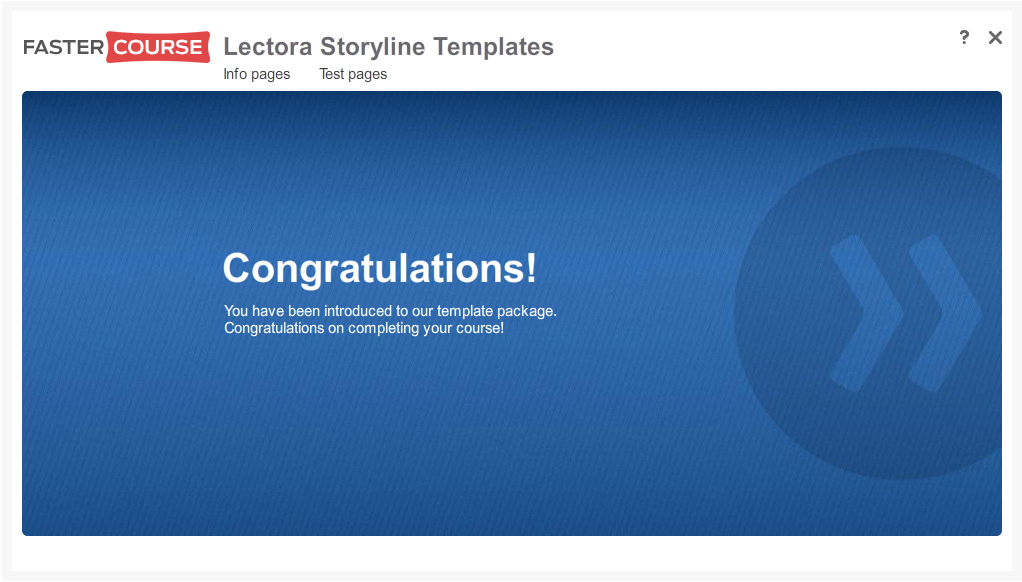Select the Congratulations! heading

point(379,268)
